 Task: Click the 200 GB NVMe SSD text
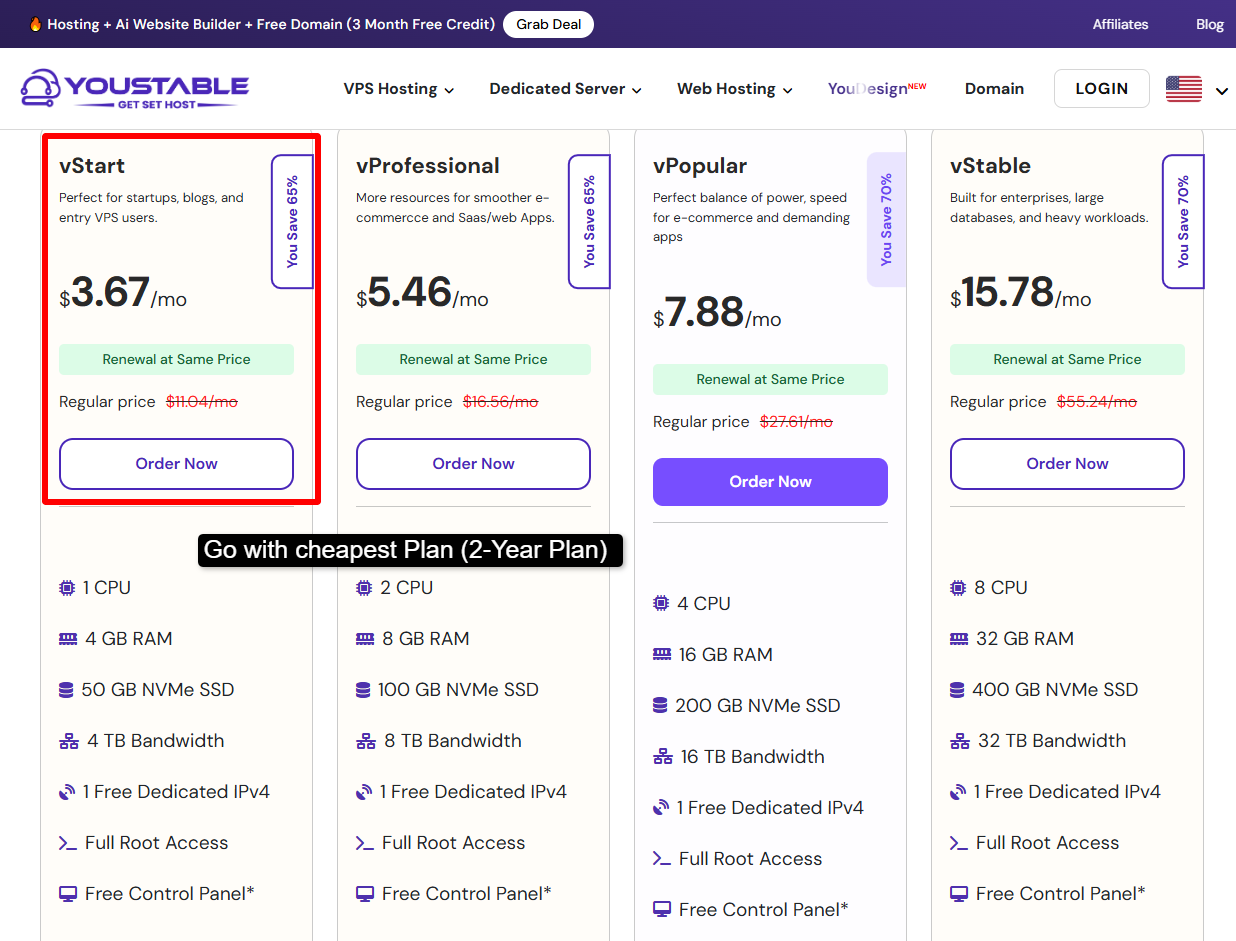pos(758,706)
